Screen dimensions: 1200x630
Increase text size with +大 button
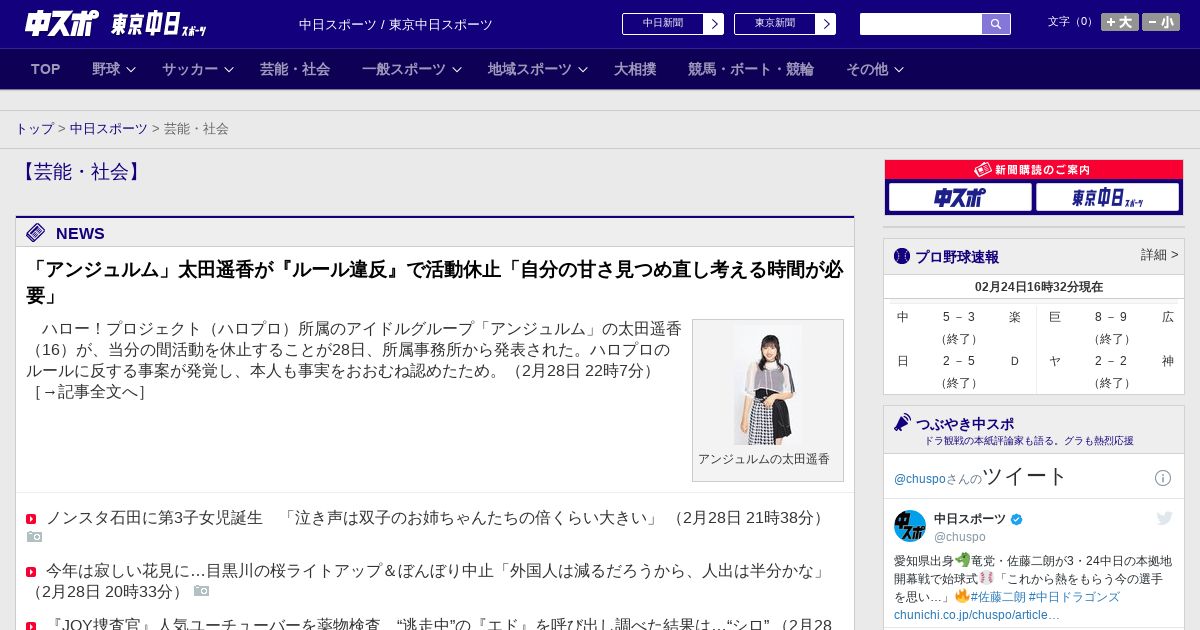pyautogui.click(x=1120, y=22)
